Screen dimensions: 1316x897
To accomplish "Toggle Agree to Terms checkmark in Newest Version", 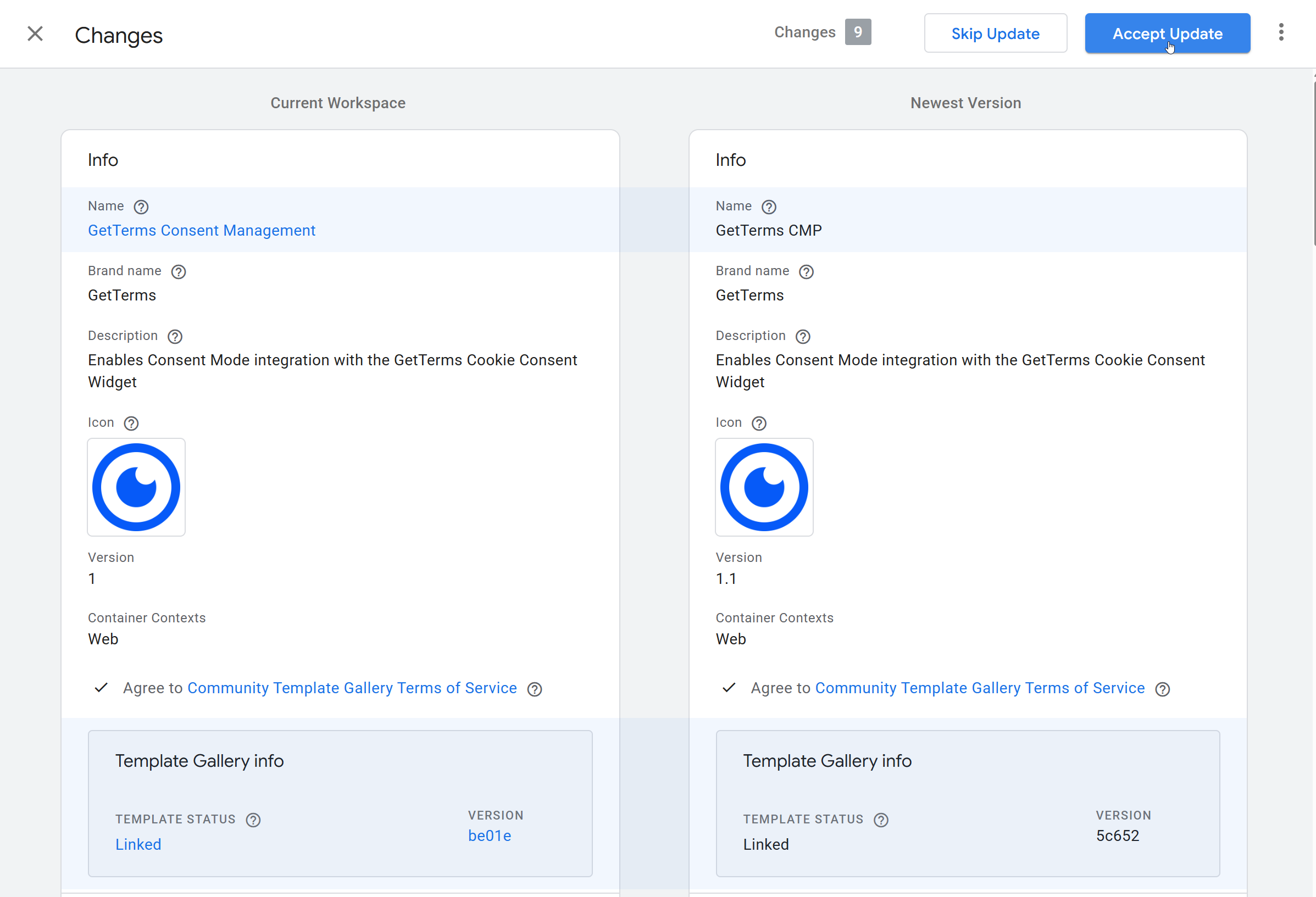I will 729,688.
